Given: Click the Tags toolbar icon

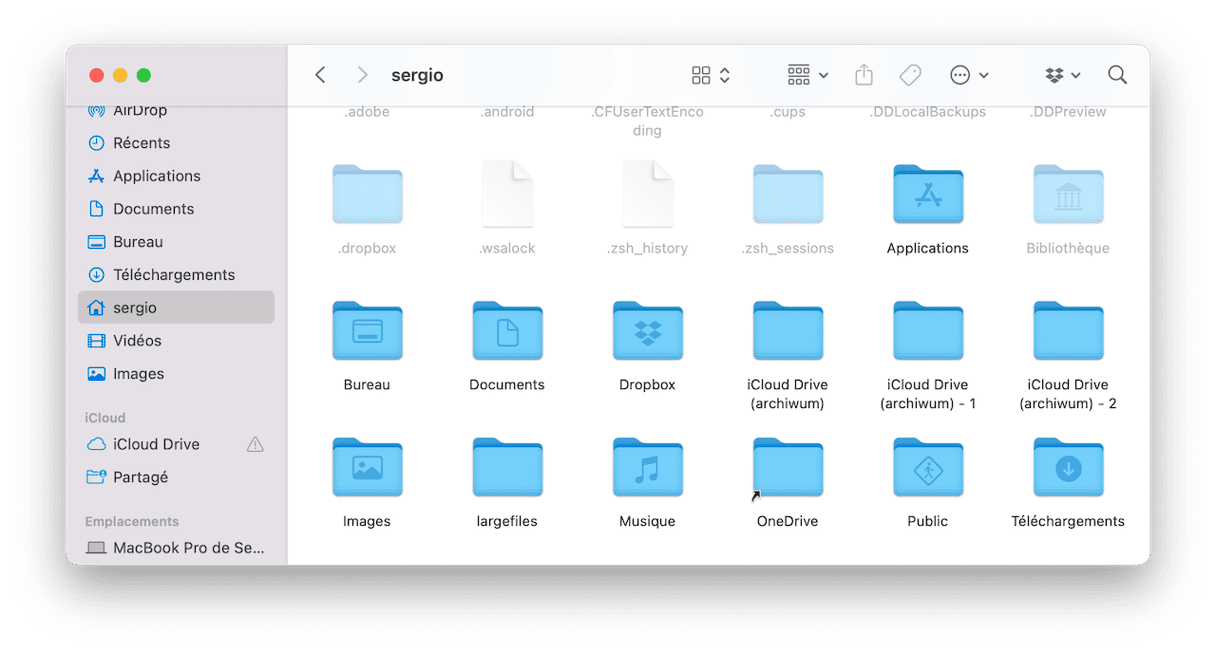Looking at the screenshot, I should click(x=910, y=75).
